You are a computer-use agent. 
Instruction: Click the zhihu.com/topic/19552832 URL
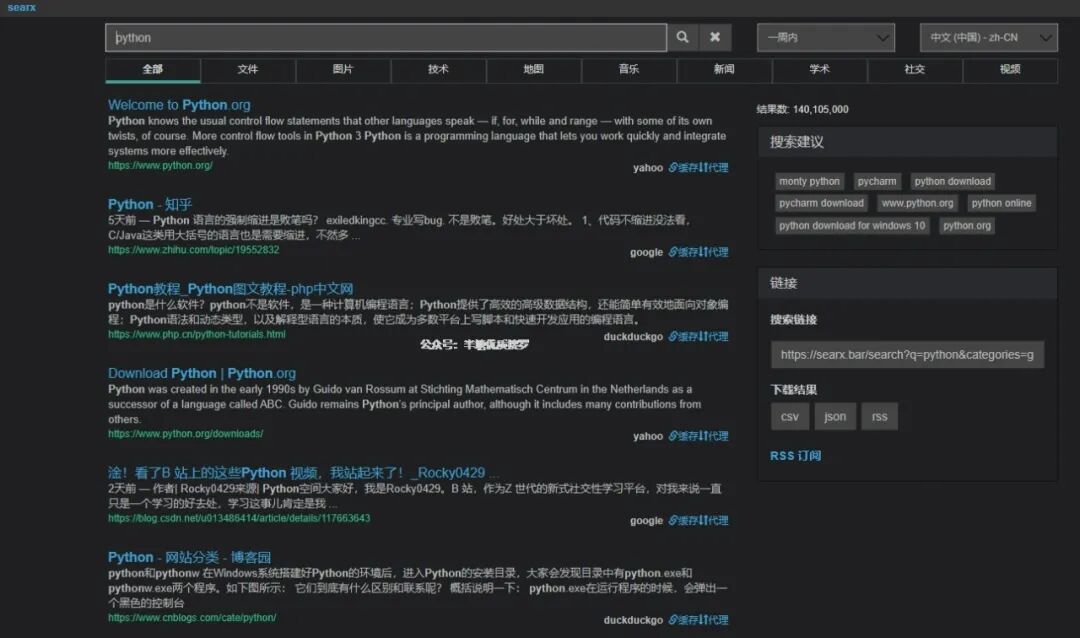click(x=194, y=249)
